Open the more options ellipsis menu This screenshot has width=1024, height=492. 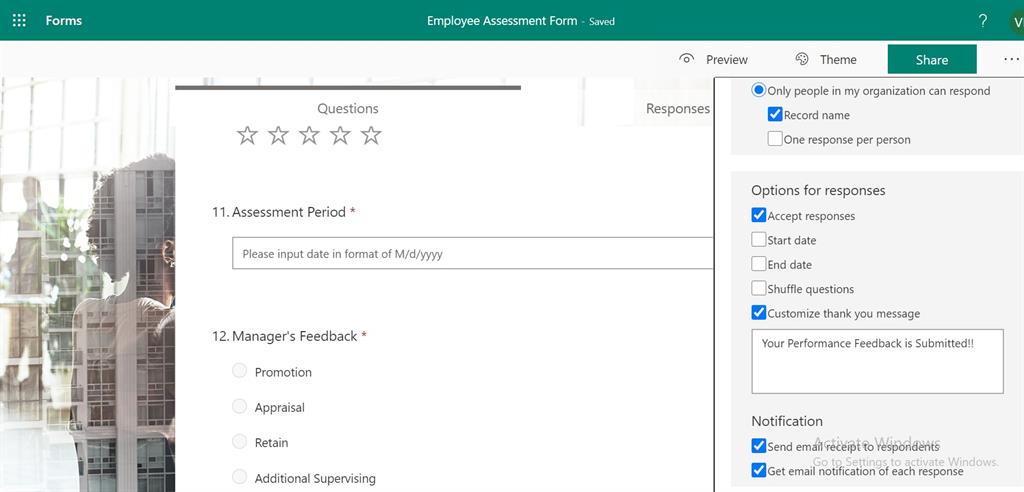1011,60
